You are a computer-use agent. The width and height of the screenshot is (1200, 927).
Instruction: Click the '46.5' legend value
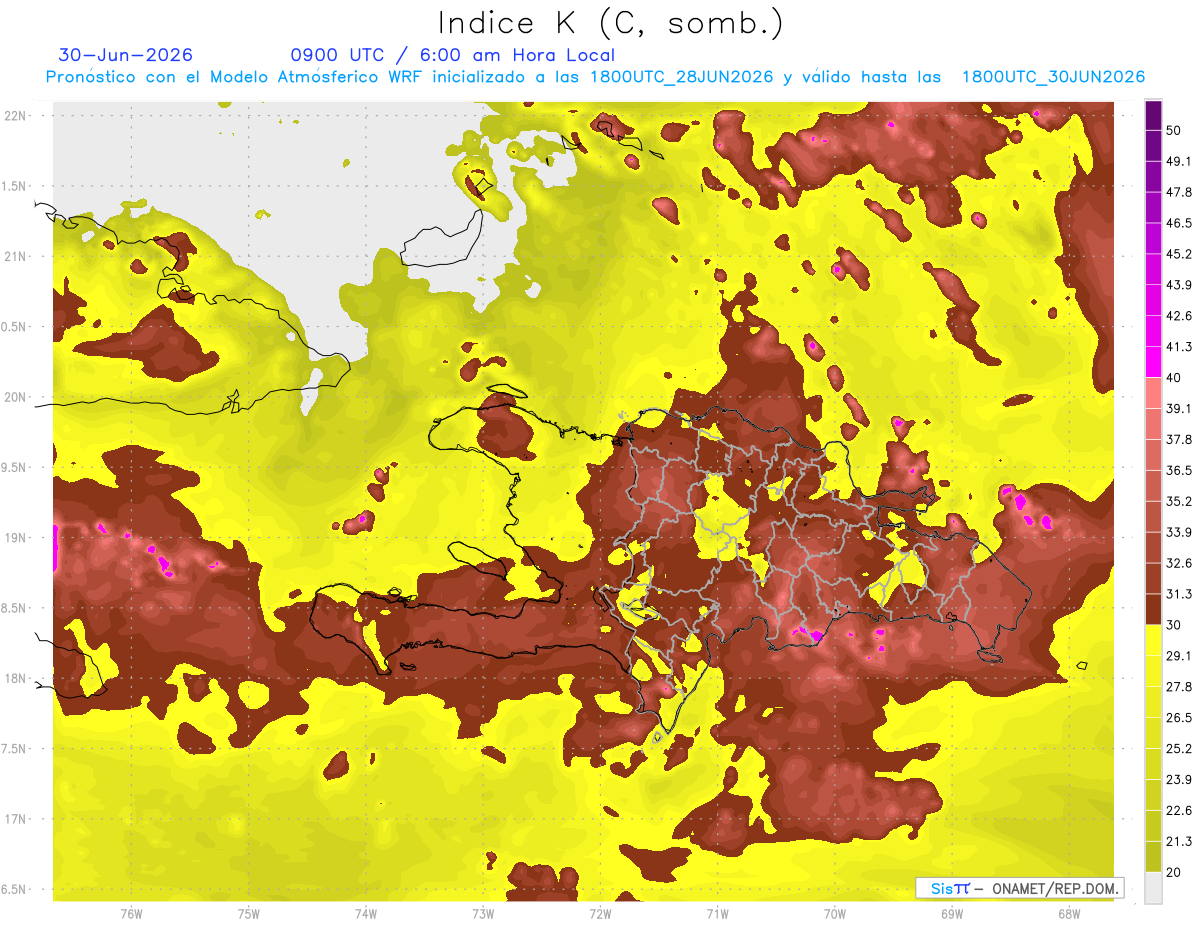(1179, 223)
